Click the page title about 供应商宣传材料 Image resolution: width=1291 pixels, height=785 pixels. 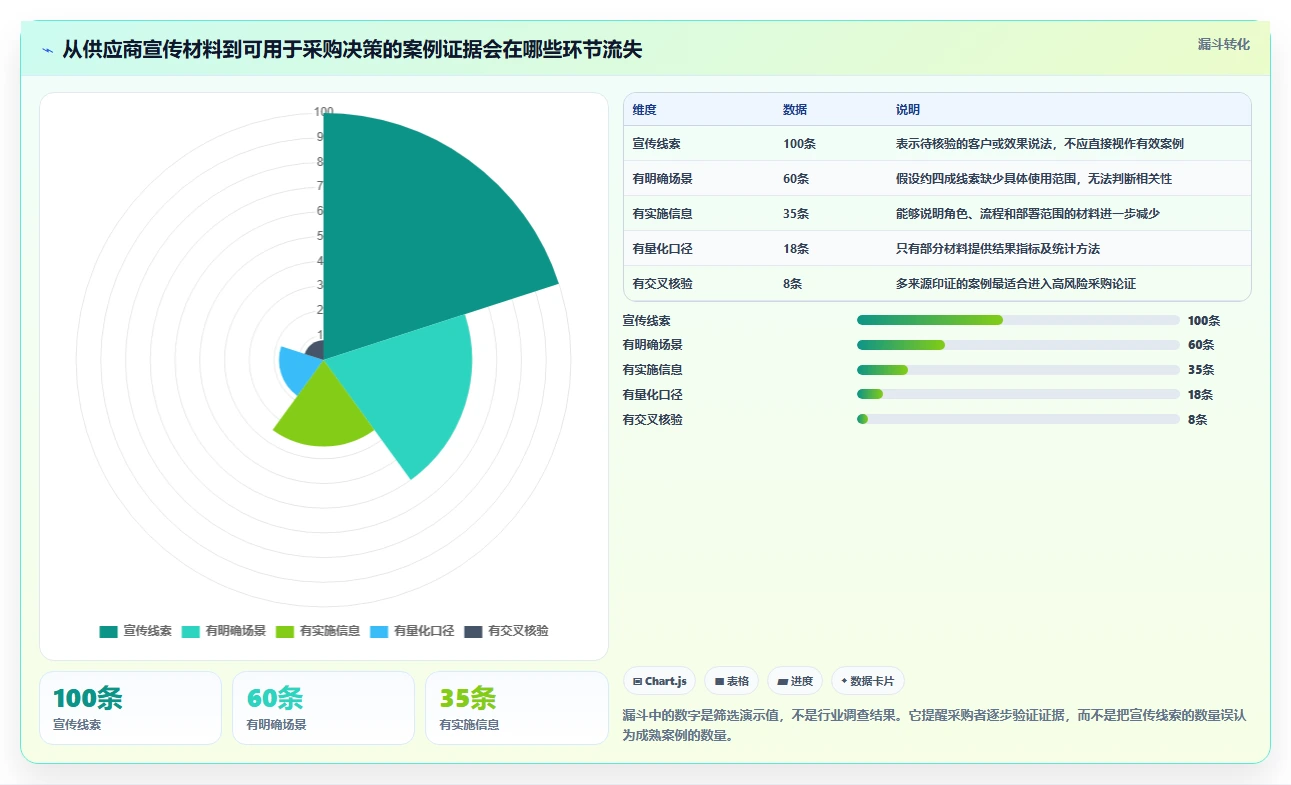352,49
